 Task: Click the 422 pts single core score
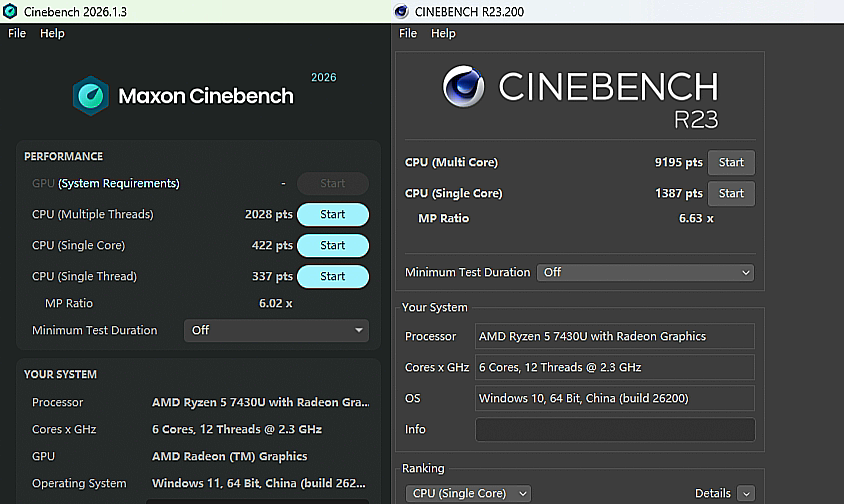pyautogui.click(x=272, y=246)
